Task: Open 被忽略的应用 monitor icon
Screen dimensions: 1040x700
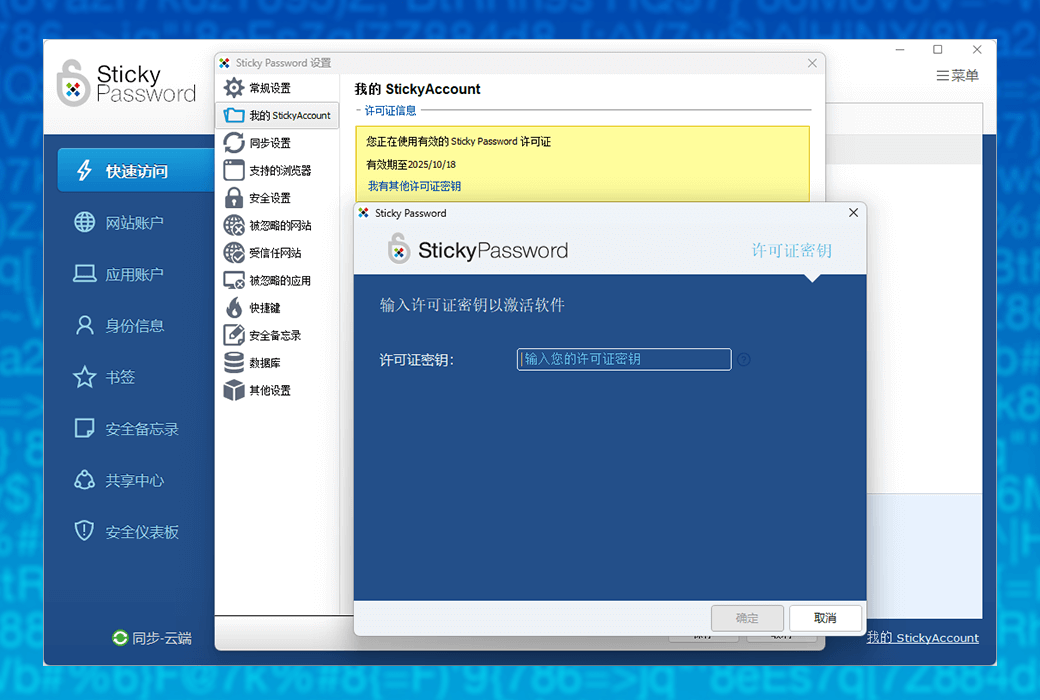Action: (x=233, y=280)
